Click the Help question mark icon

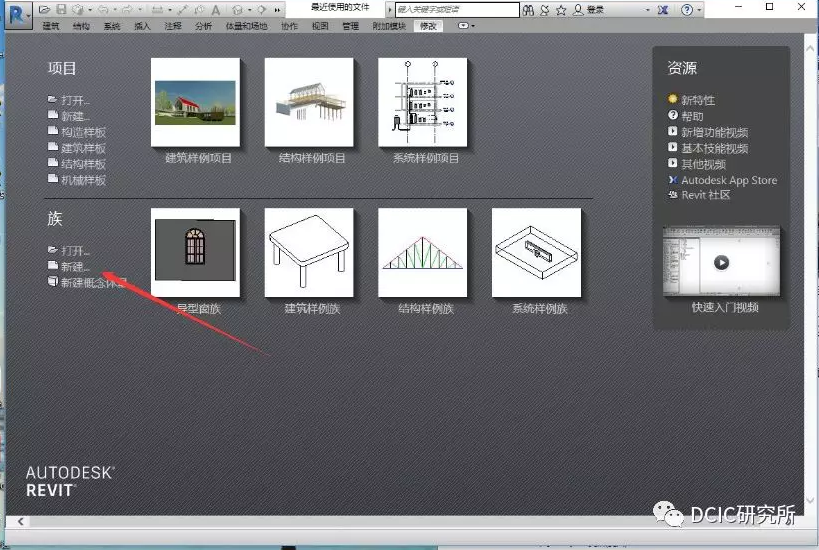tap(687, 10)
